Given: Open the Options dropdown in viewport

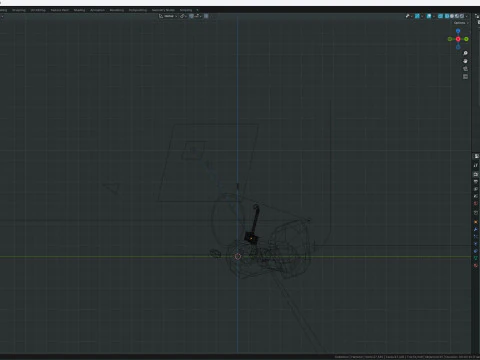Looking at the screenshot, I should [x=461, y=23].
